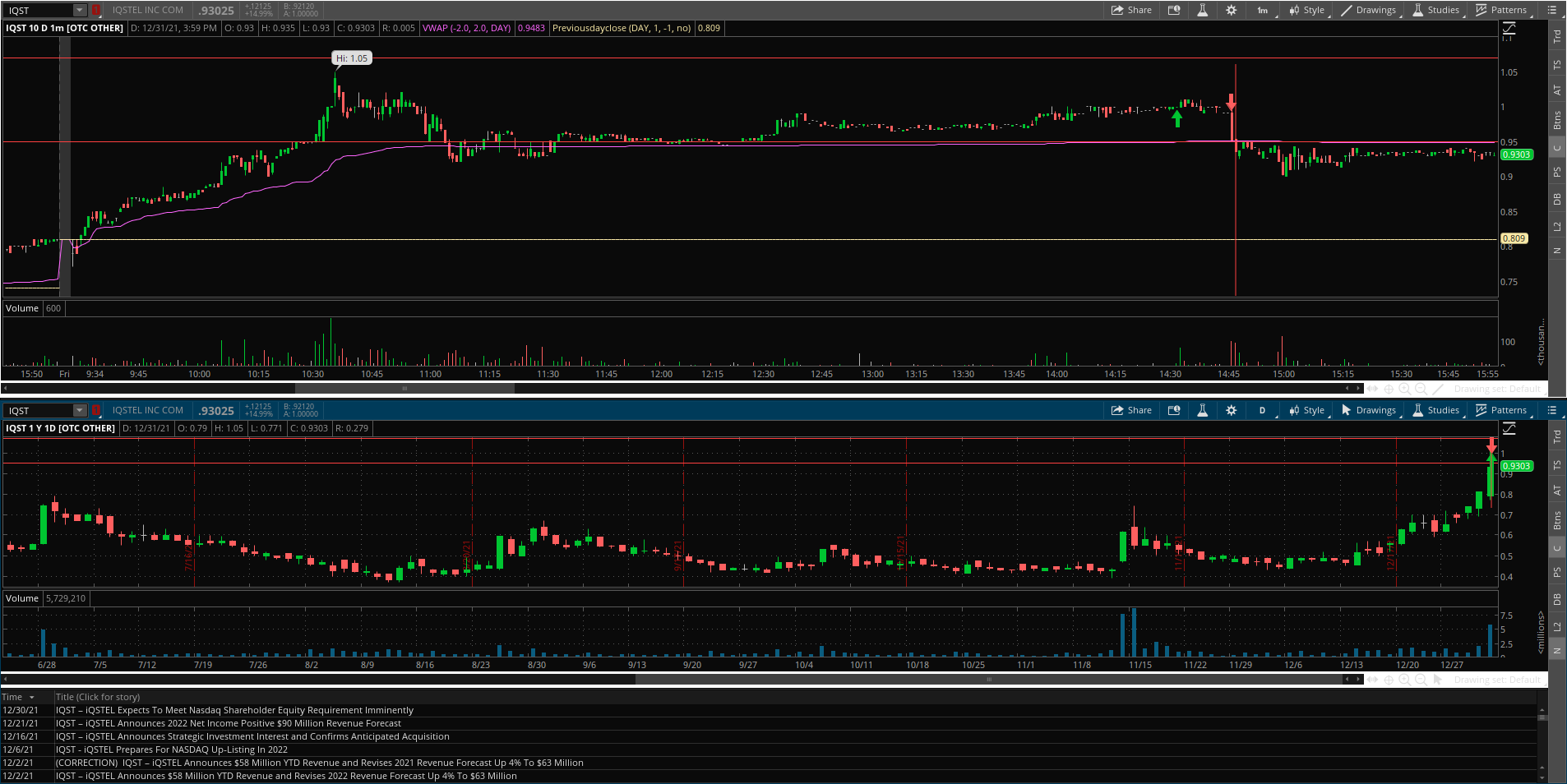Click the crosshair pan icon below the top chart
This screenshot has width=1567, height=784.
pyautogui.click(x=1389, y=389)
